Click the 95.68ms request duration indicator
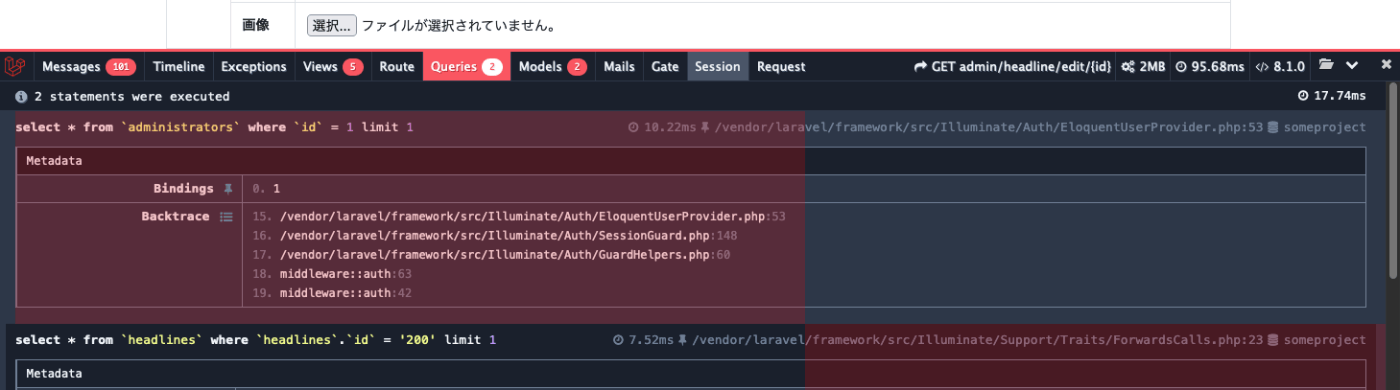The width and height of the screenshot is (1400, 390). point(1209,67)
